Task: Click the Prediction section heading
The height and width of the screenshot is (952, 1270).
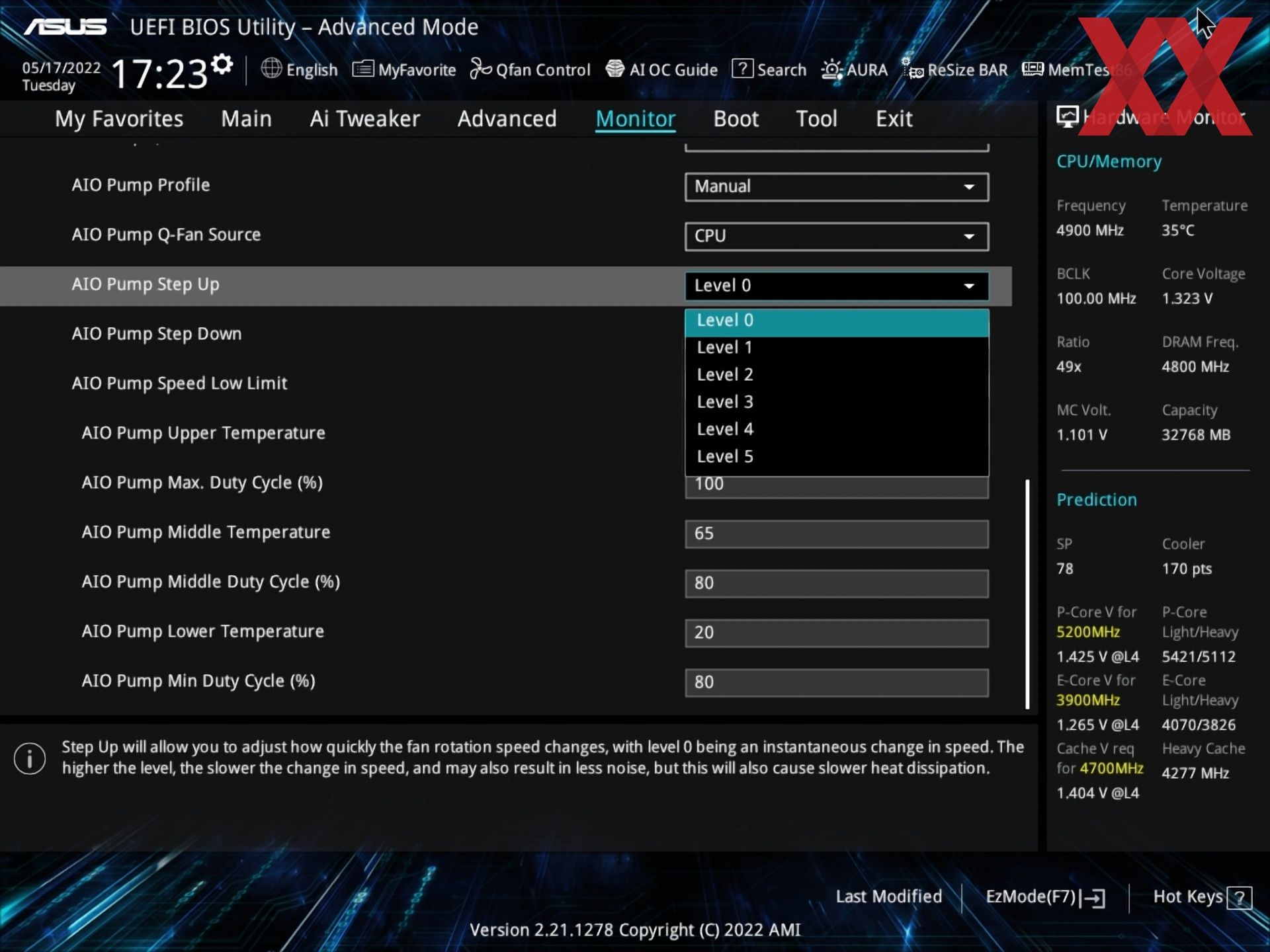Action: pyautogui.click(x=1096, y=500)
